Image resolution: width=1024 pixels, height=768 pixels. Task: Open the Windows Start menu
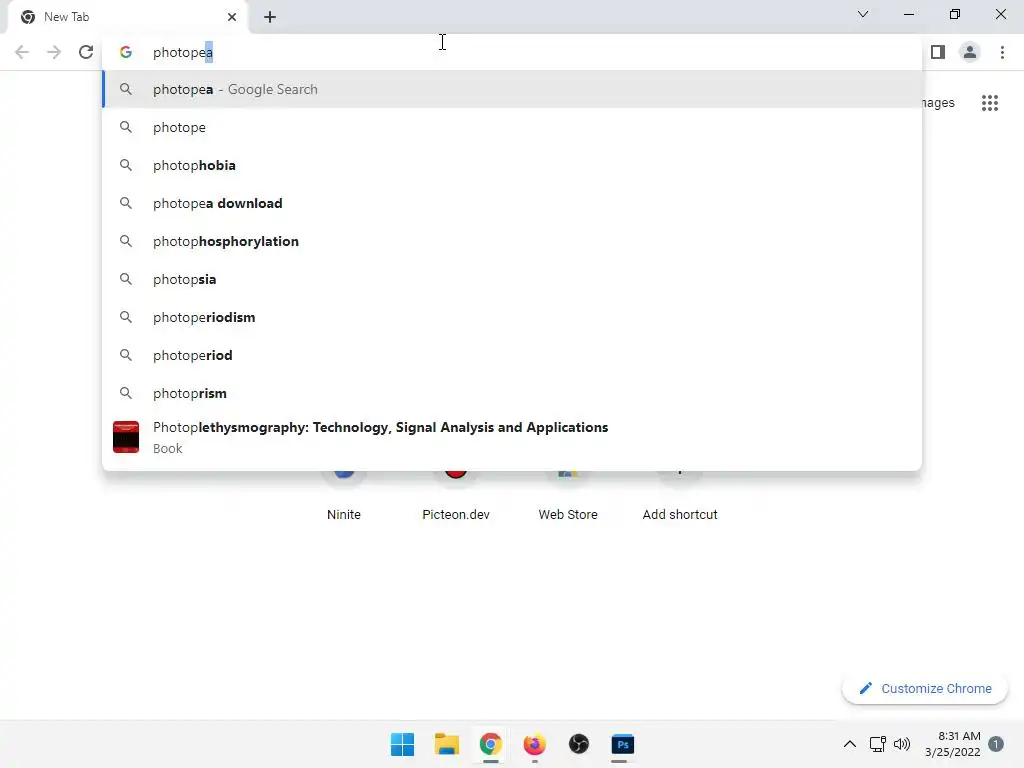(x=402, y=744)
